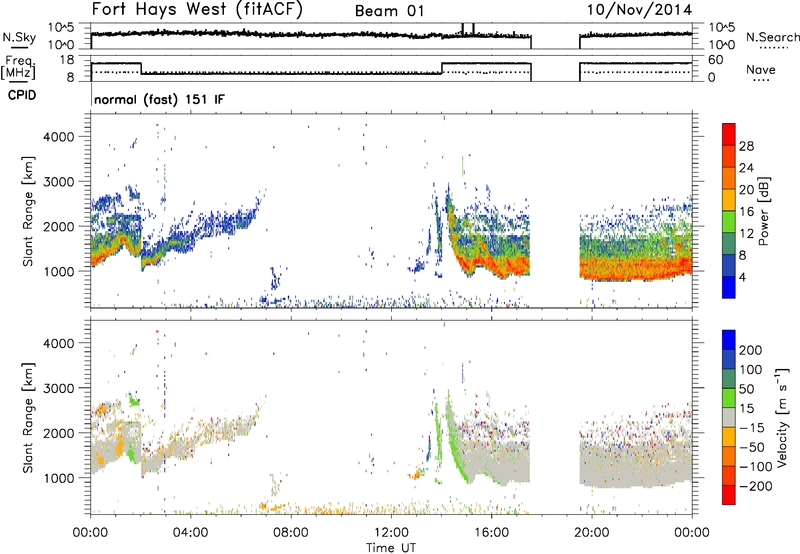Click the "18" frequency axis label
This screenshot has height=554, width=800.
point(67,60)
